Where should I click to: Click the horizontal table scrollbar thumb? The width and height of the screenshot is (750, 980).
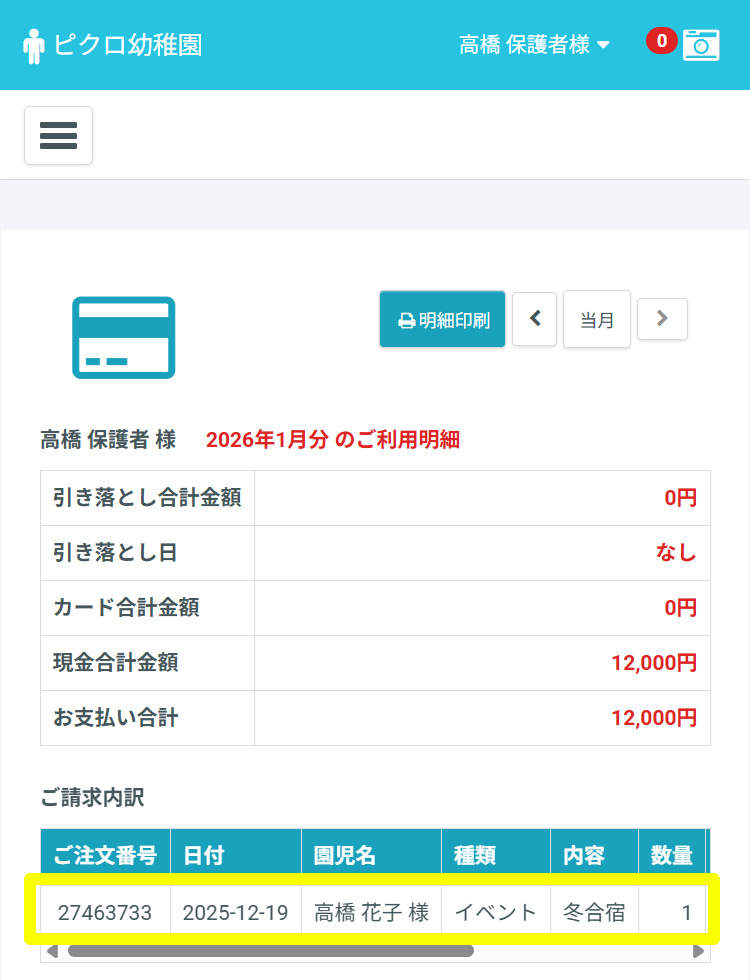click(x=270, y=951)
